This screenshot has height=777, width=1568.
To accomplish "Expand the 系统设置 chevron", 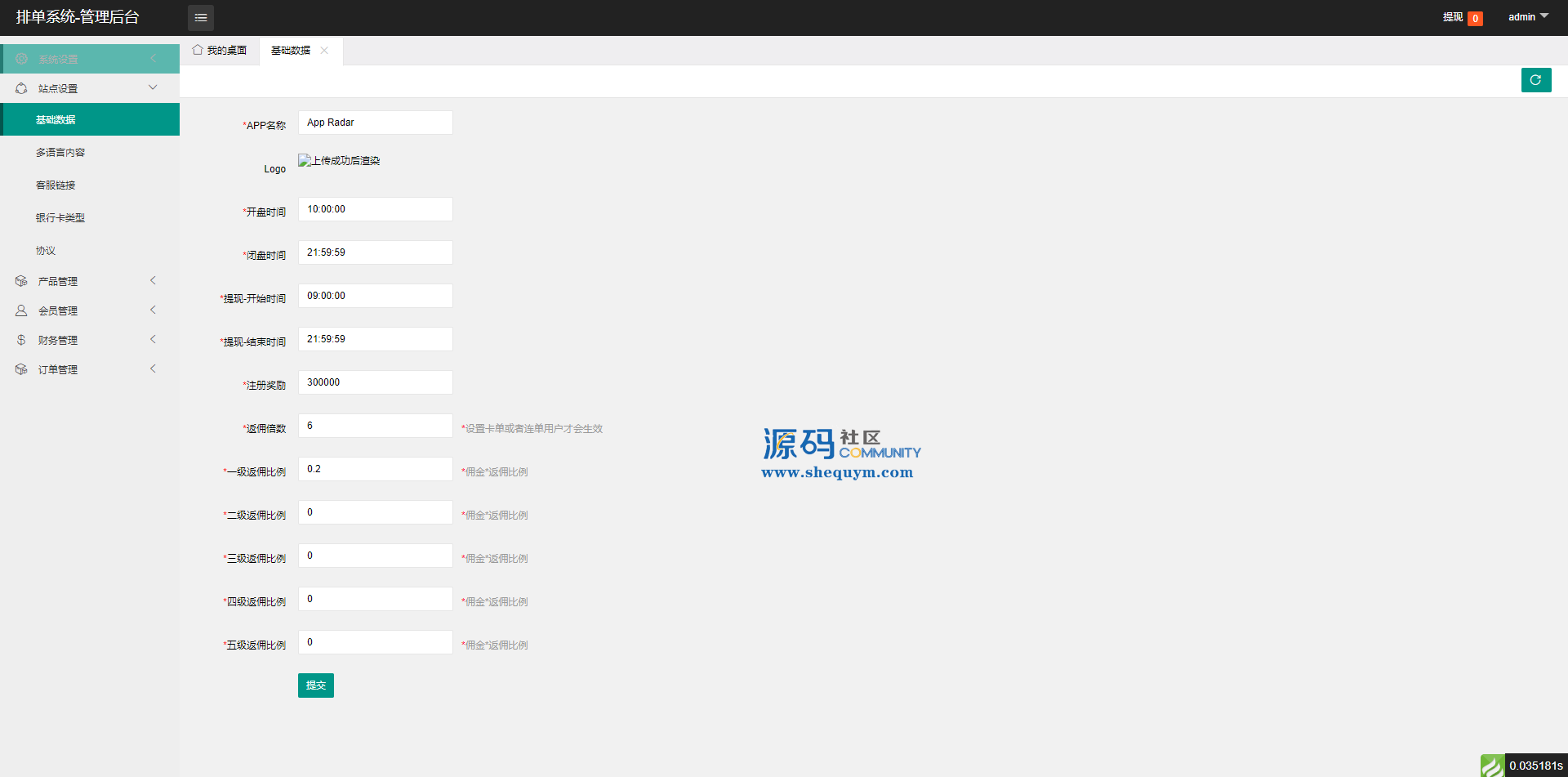I will [153, 58].
